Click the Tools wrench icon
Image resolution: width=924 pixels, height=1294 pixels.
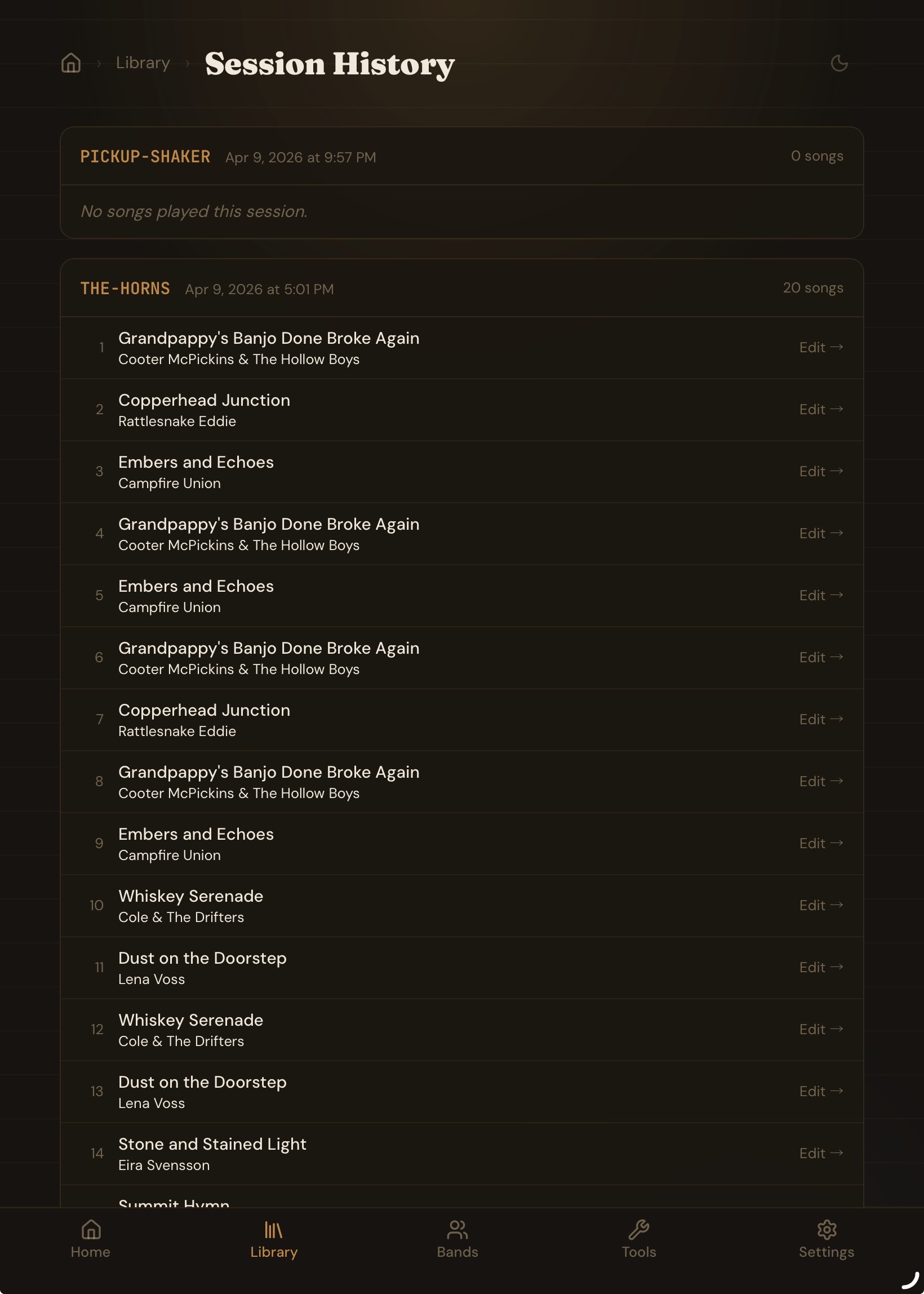tap(639, 1229)
